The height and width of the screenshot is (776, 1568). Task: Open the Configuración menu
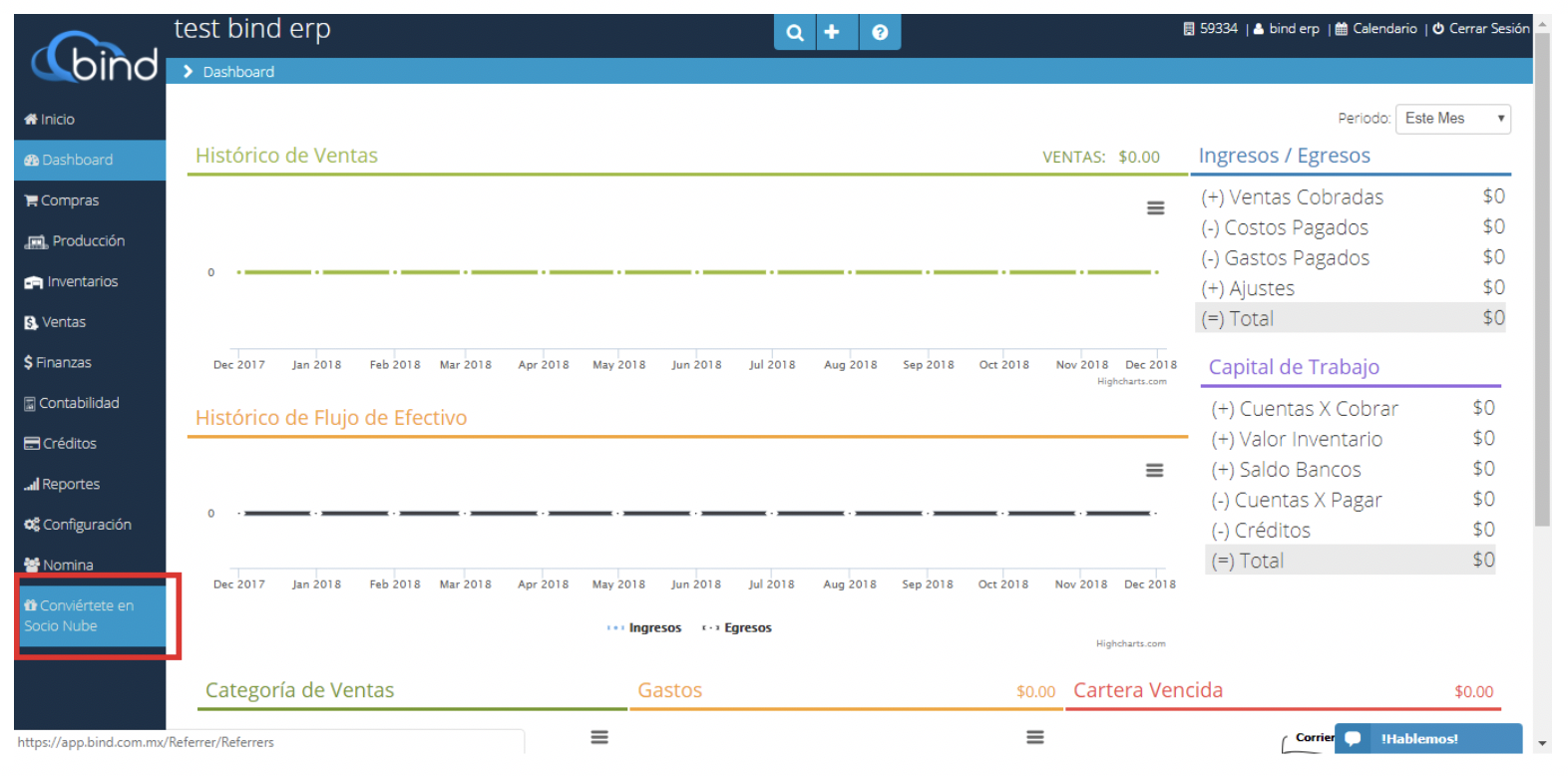point(90,525)
